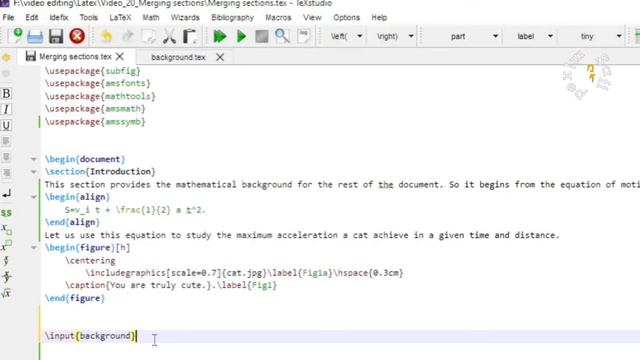Compile with the single green arrow
640x360 pixels.
pyautogui.click(x=241, y=36)
